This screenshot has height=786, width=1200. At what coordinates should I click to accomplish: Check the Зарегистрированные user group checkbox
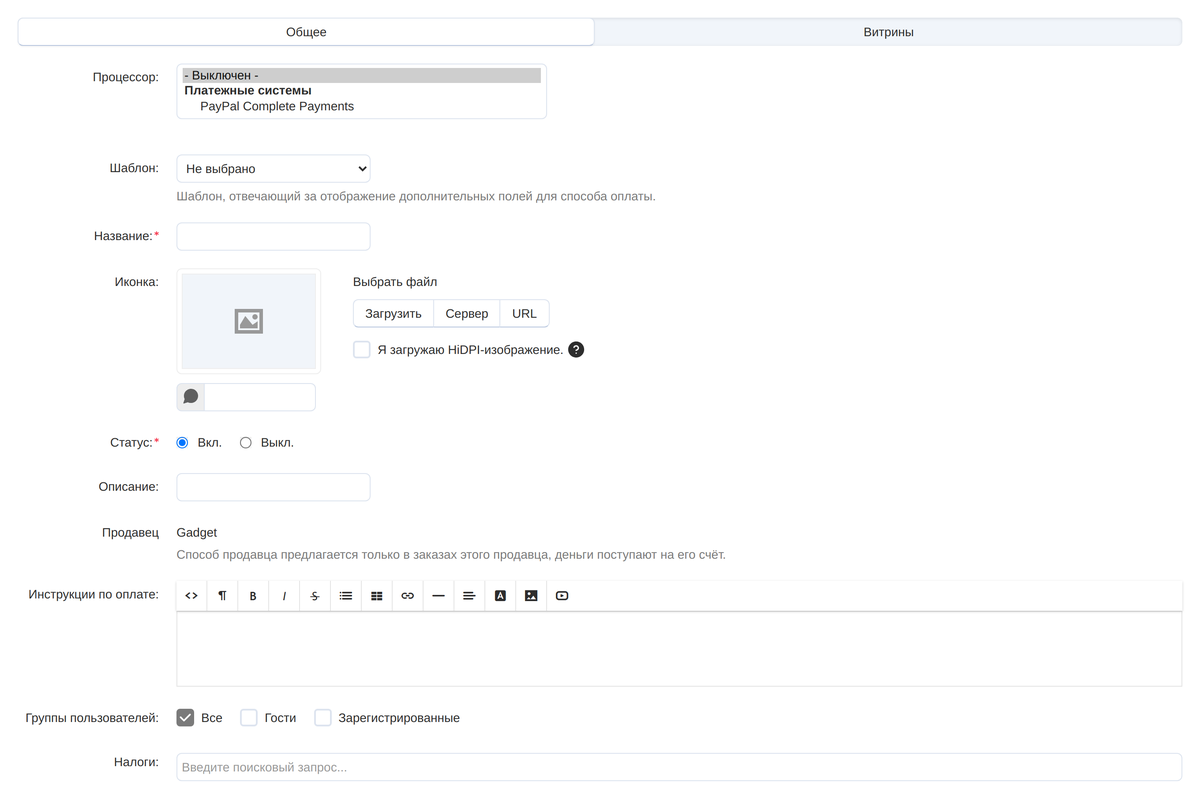coord(323,718)
